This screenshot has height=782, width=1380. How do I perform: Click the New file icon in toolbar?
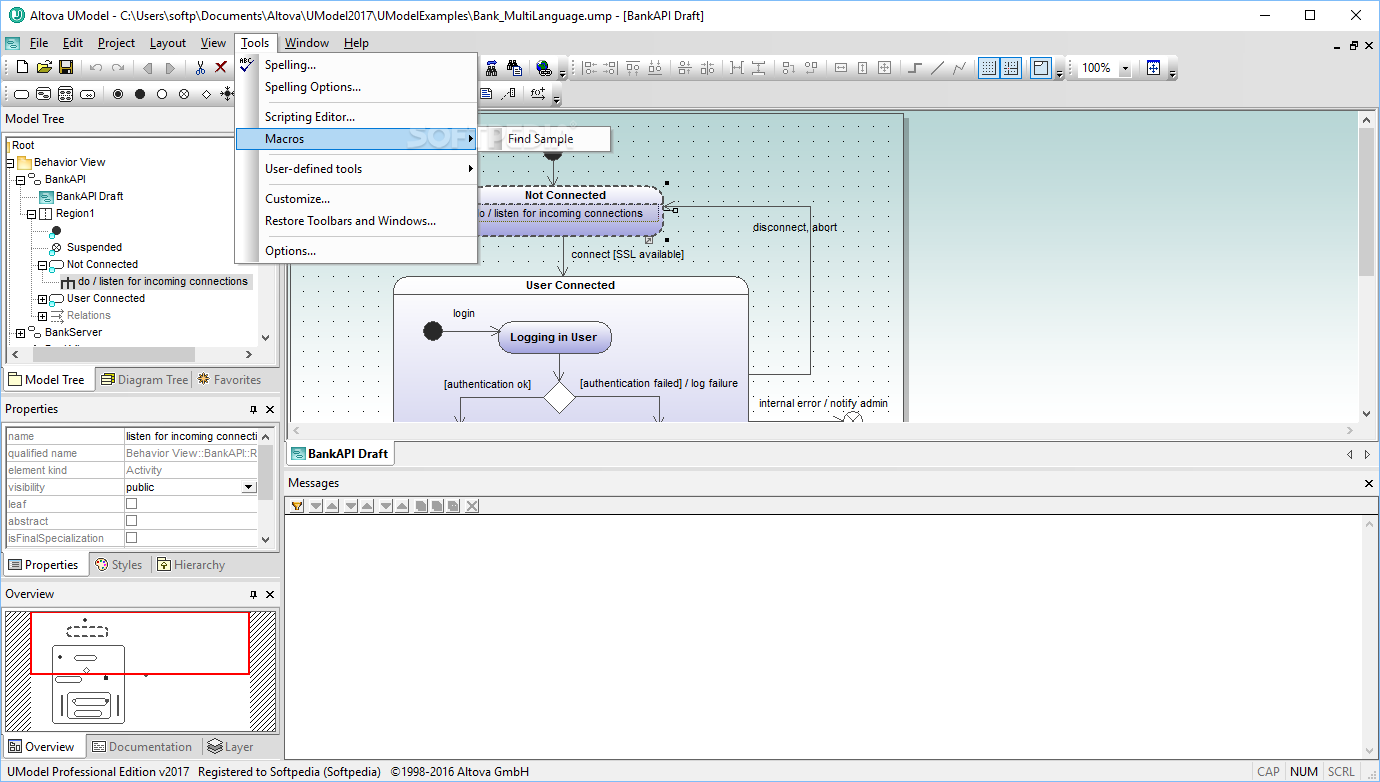(x=22, y=67)
